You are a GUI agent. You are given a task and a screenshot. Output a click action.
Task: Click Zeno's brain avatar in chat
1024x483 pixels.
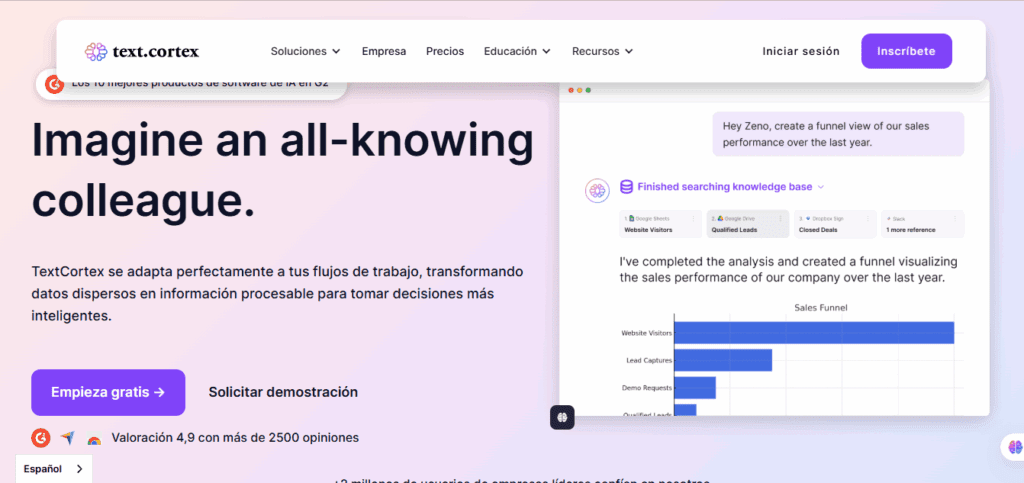click(x=597, y=191)
